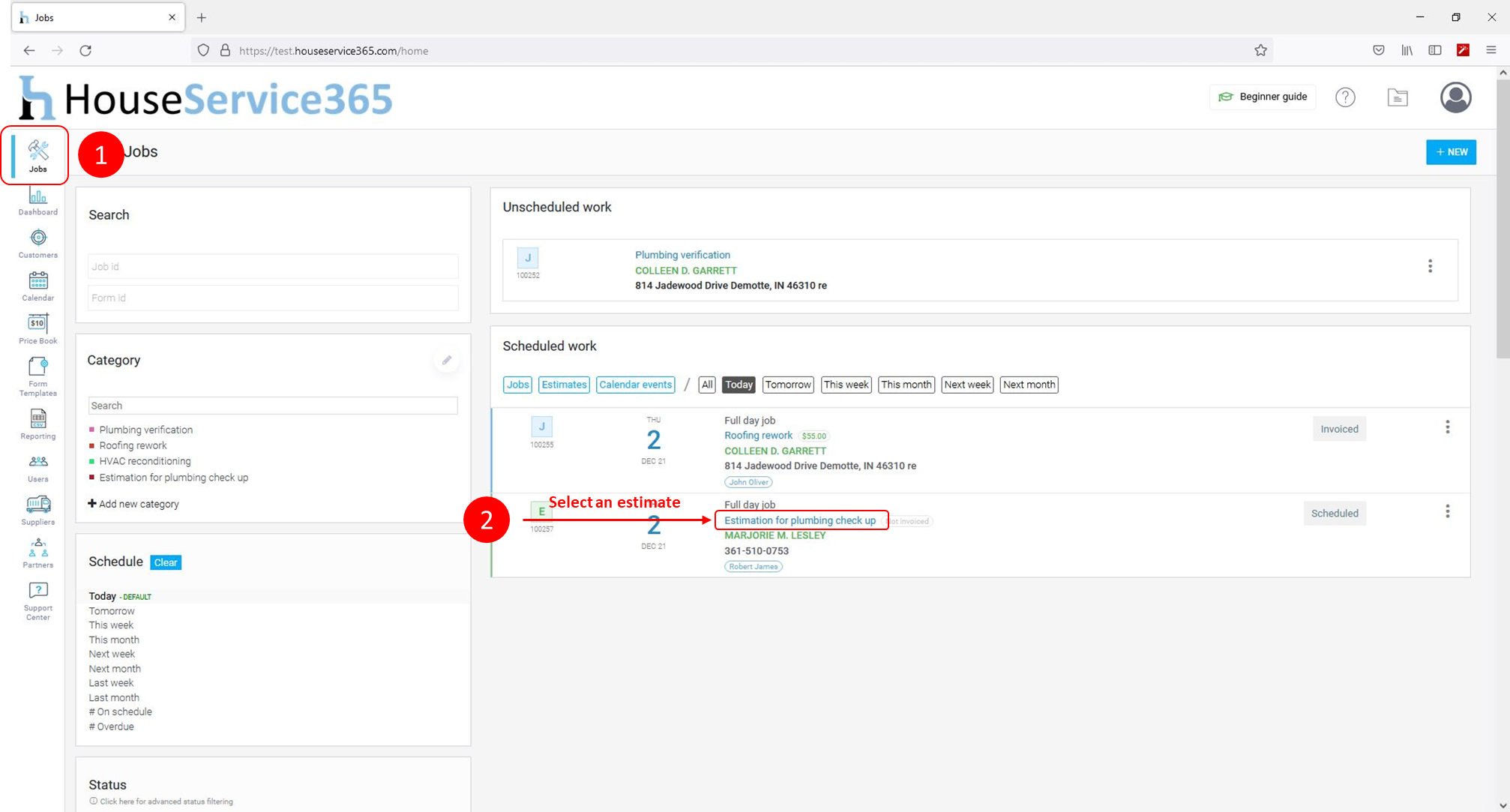Screen dimensions: 1510x812
Task: Open the Roofing rework job link
Action: click(758, 436)
